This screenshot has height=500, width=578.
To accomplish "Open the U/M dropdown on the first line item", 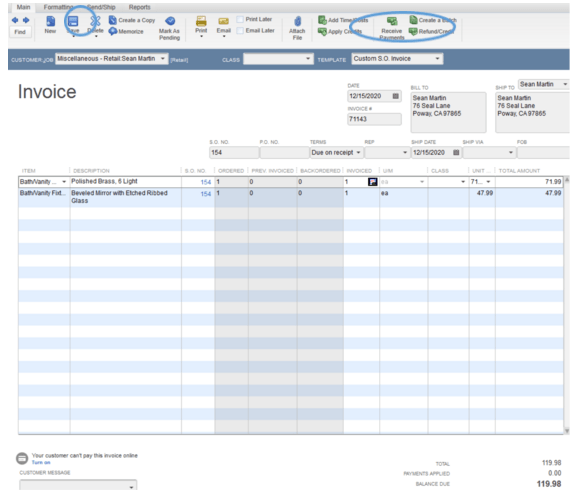I will pos(422,181).
